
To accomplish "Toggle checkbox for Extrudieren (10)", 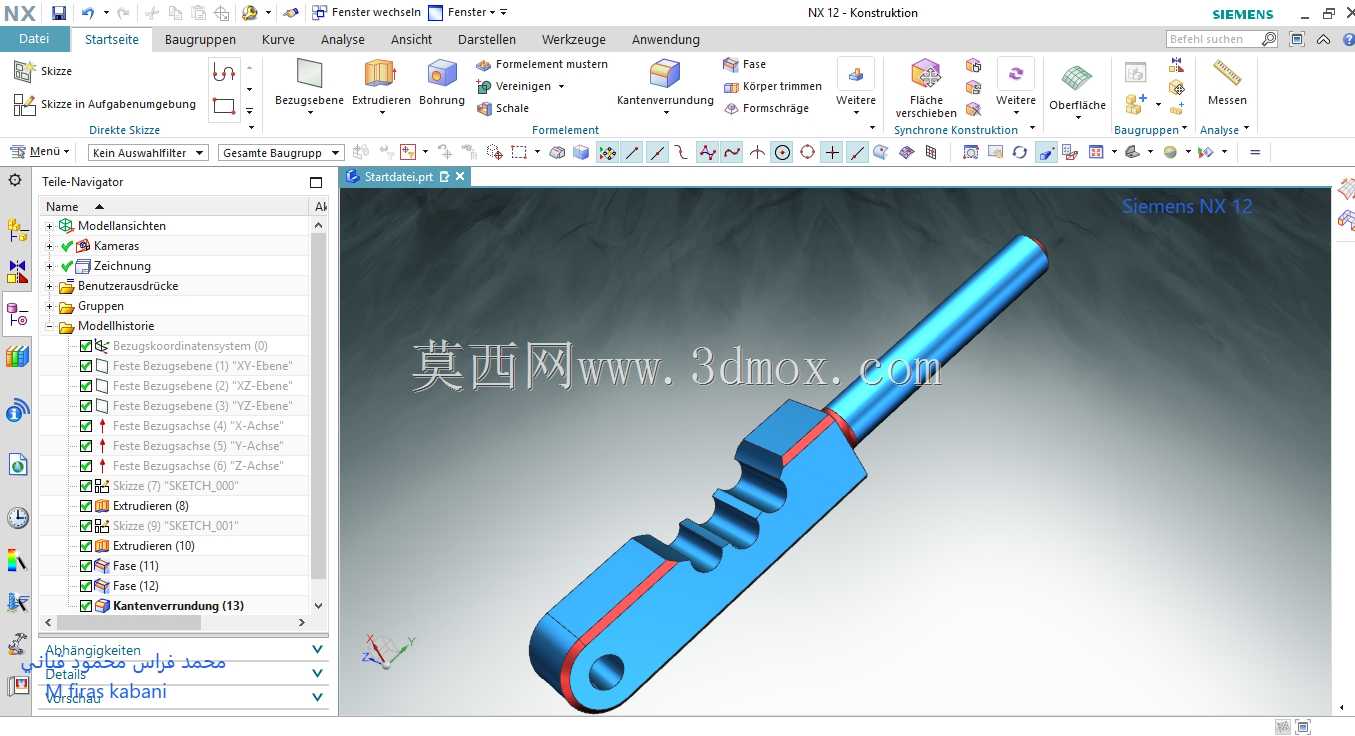I will 86,546.
